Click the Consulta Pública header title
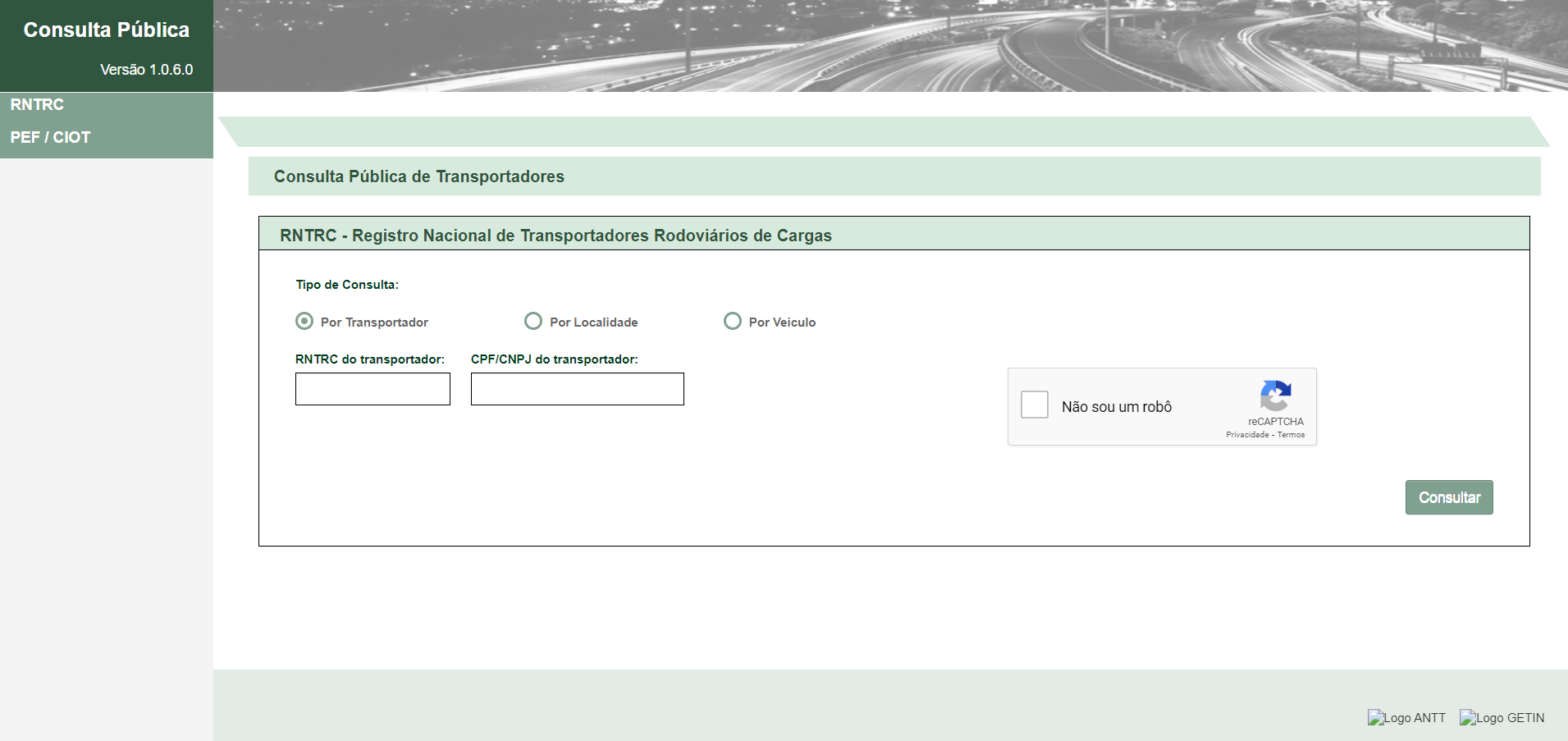The height and width of the screenshot is (741, 1568). (107, 30)
